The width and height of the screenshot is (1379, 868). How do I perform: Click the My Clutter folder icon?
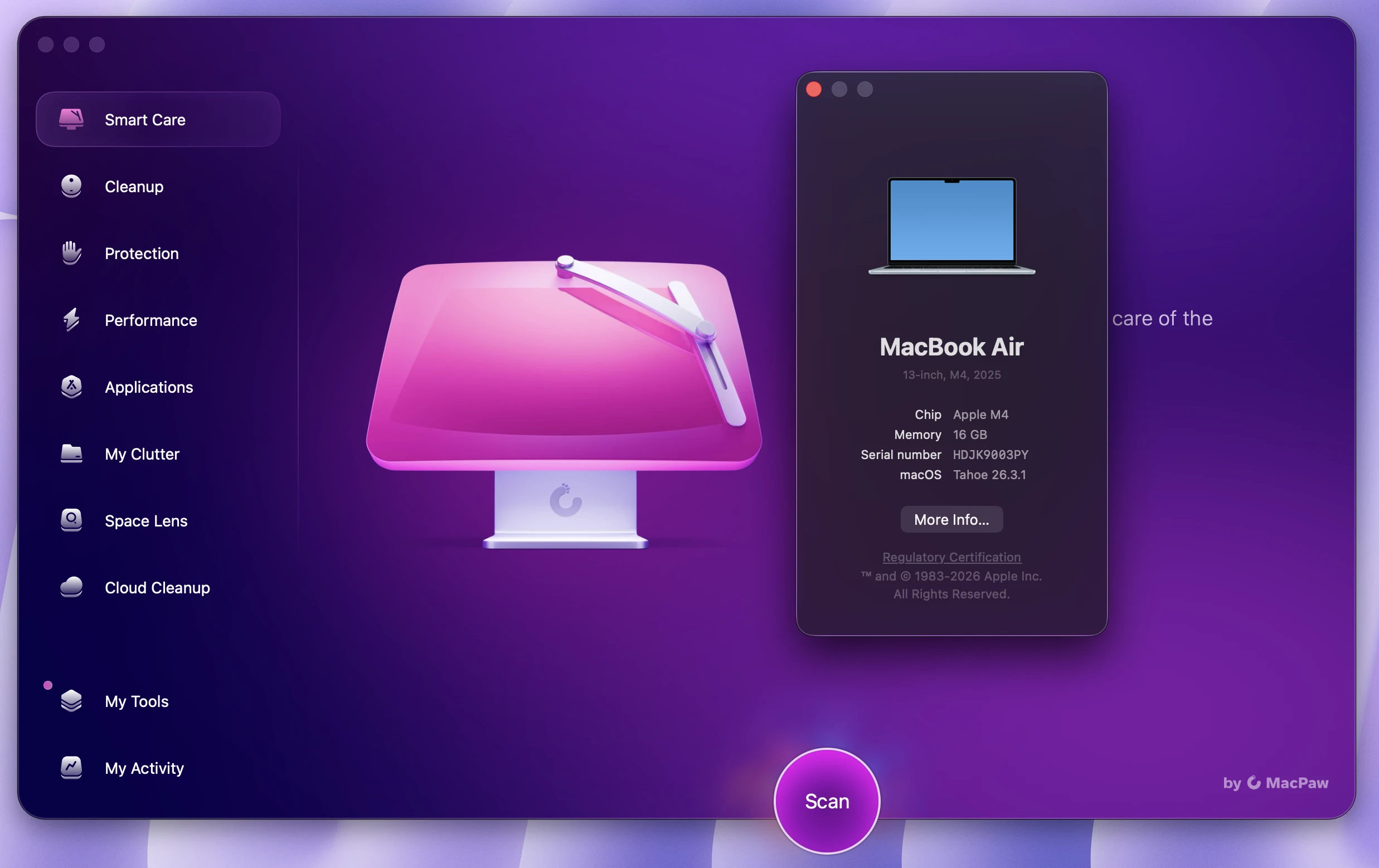pos(71,453)
